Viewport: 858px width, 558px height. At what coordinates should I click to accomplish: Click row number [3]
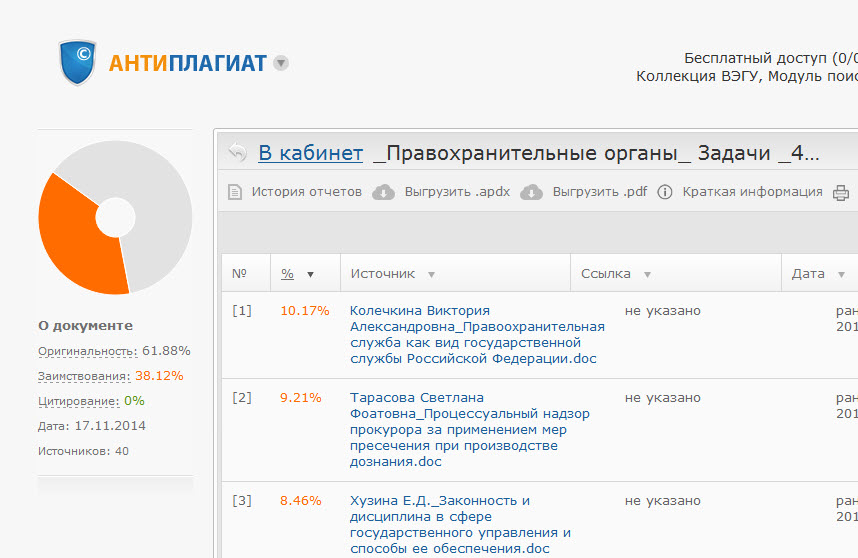(x=242, y=501)
